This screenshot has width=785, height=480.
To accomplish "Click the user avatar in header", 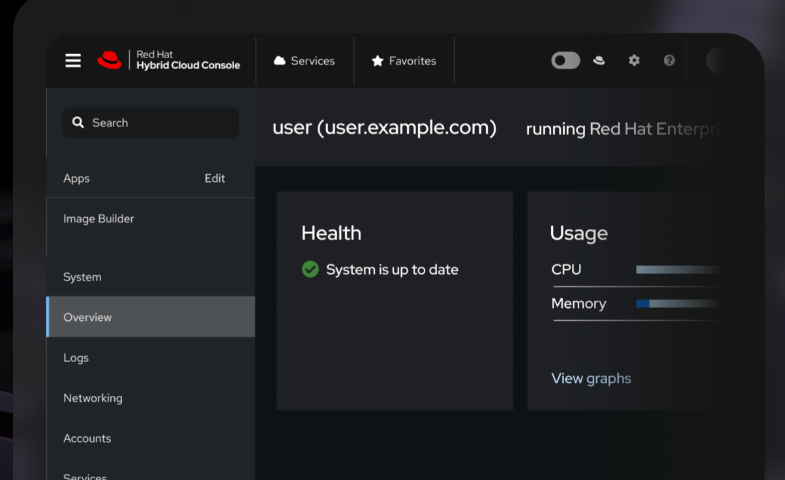I will click(x=717, y=61).
